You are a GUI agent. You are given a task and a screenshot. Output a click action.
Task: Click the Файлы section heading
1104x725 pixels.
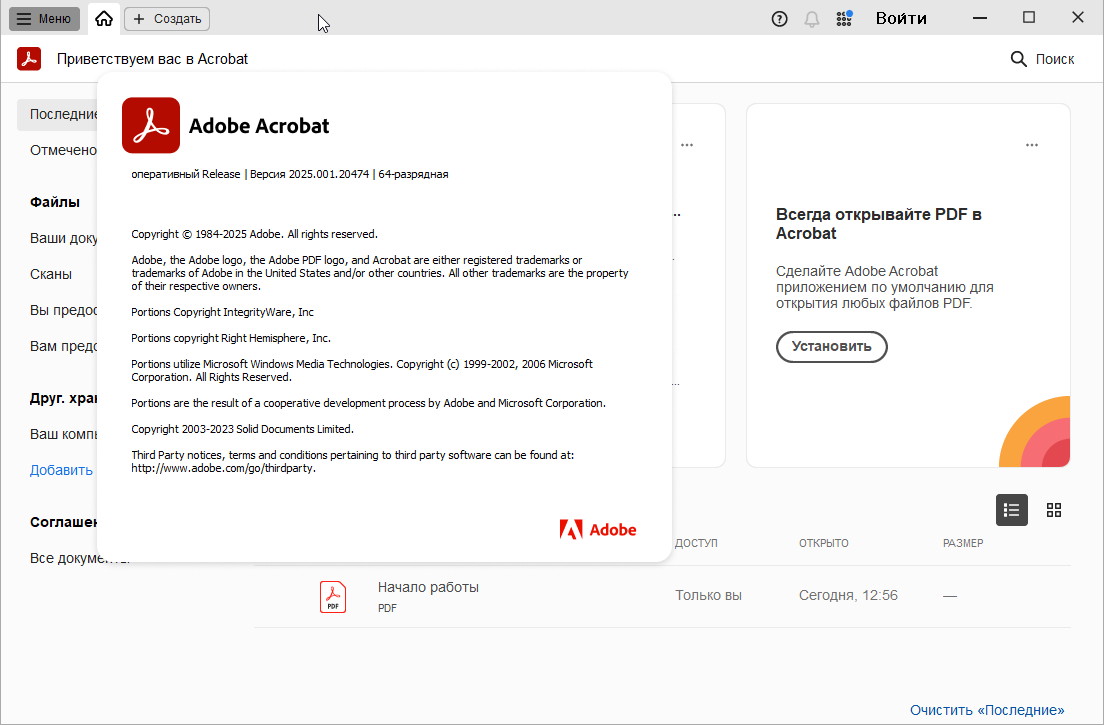coord(55,202)
